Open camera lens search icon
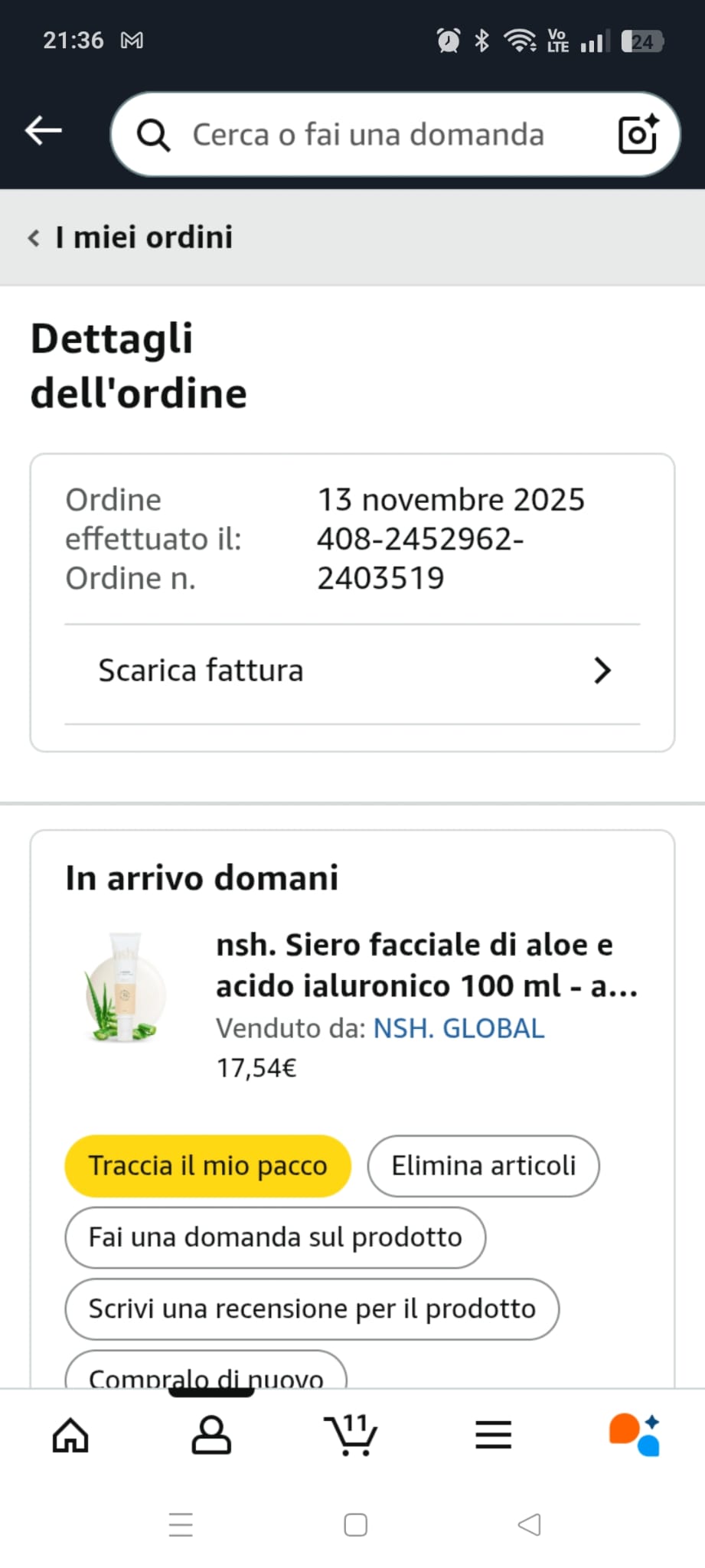705x1568 pixels. click(638, 134)
